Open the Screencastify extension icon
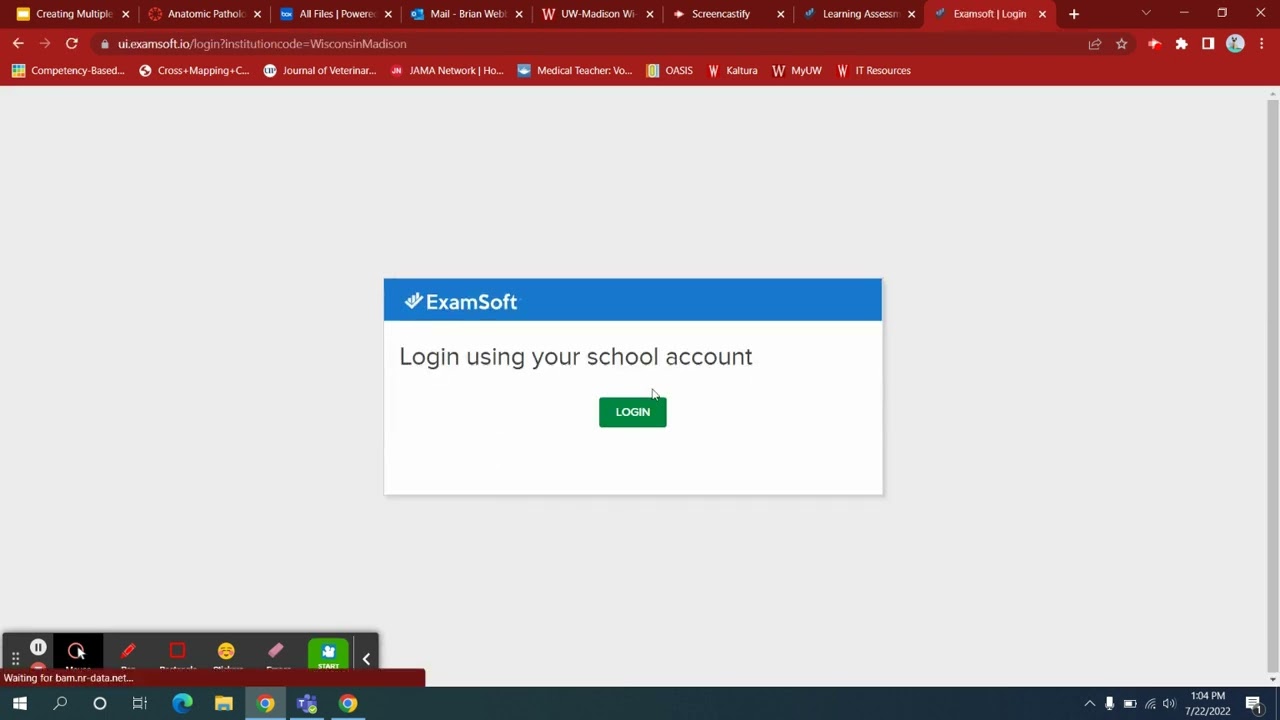Image resolution: width=1280 pixels, height=720 pixels. (x=1154, y=44)
